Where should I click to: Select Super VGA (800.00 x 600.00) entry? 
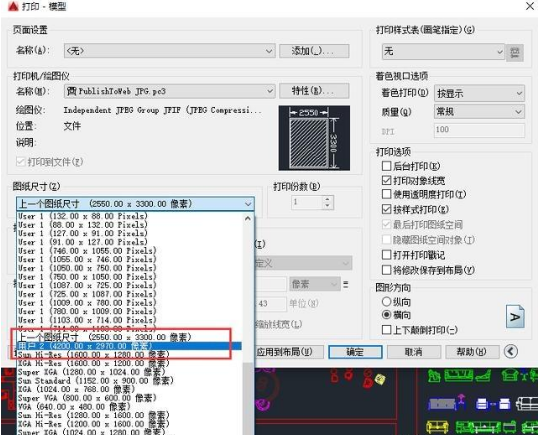coord(87,398)
